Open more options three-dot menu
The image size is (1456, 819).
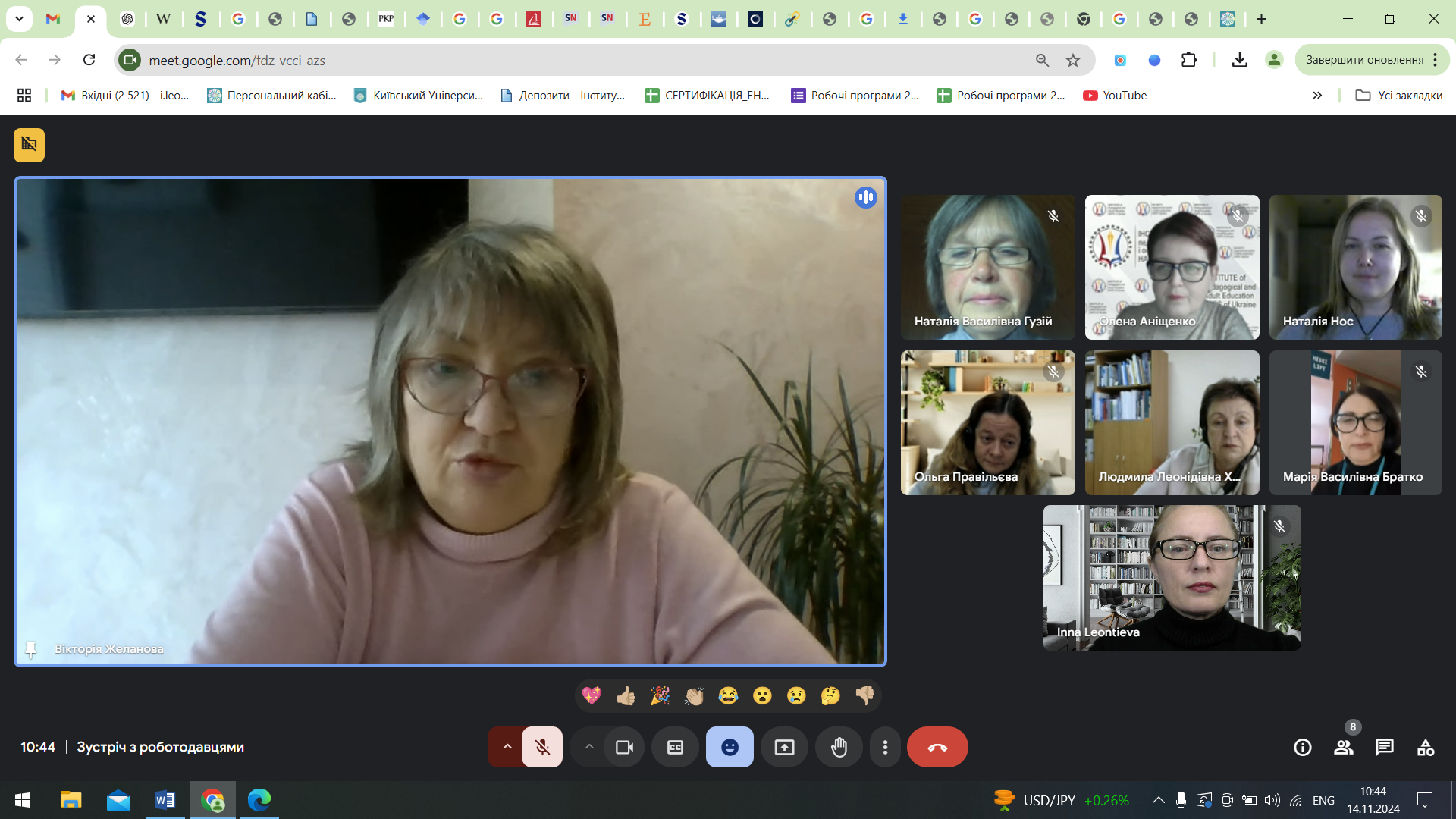[x=885, y=748]
